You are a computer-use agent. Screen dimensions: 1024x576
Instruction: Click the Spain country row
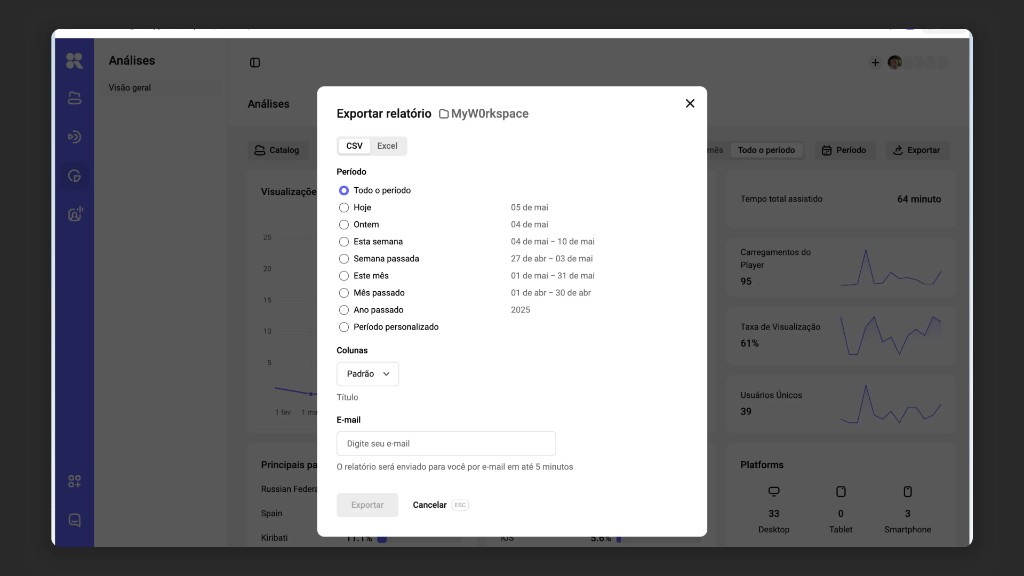coord(272,513)
